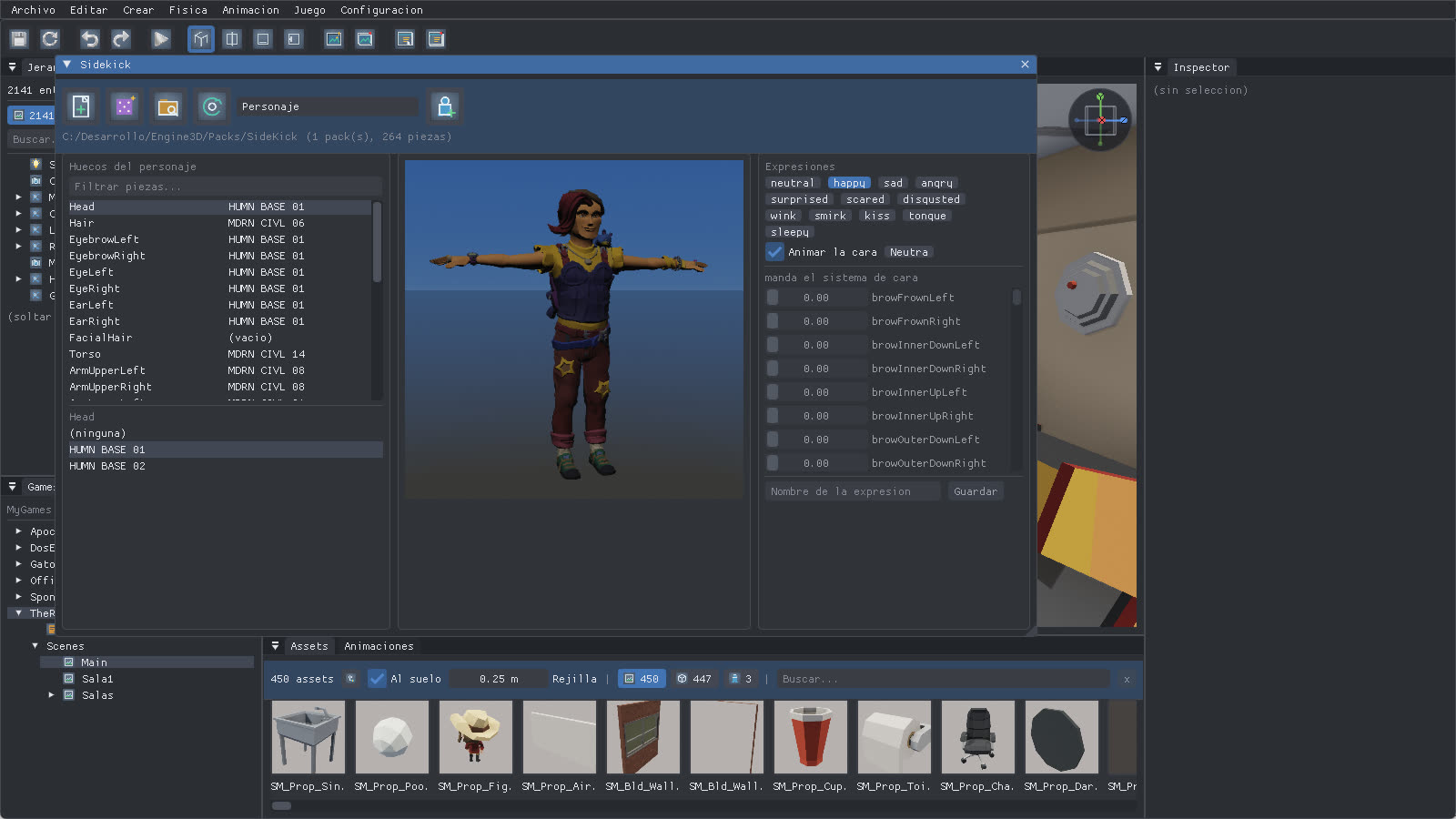1456x819 pixels.
Task: Select the SM_Prop_Cup asset thumbnail
Action: pos(810,737)
